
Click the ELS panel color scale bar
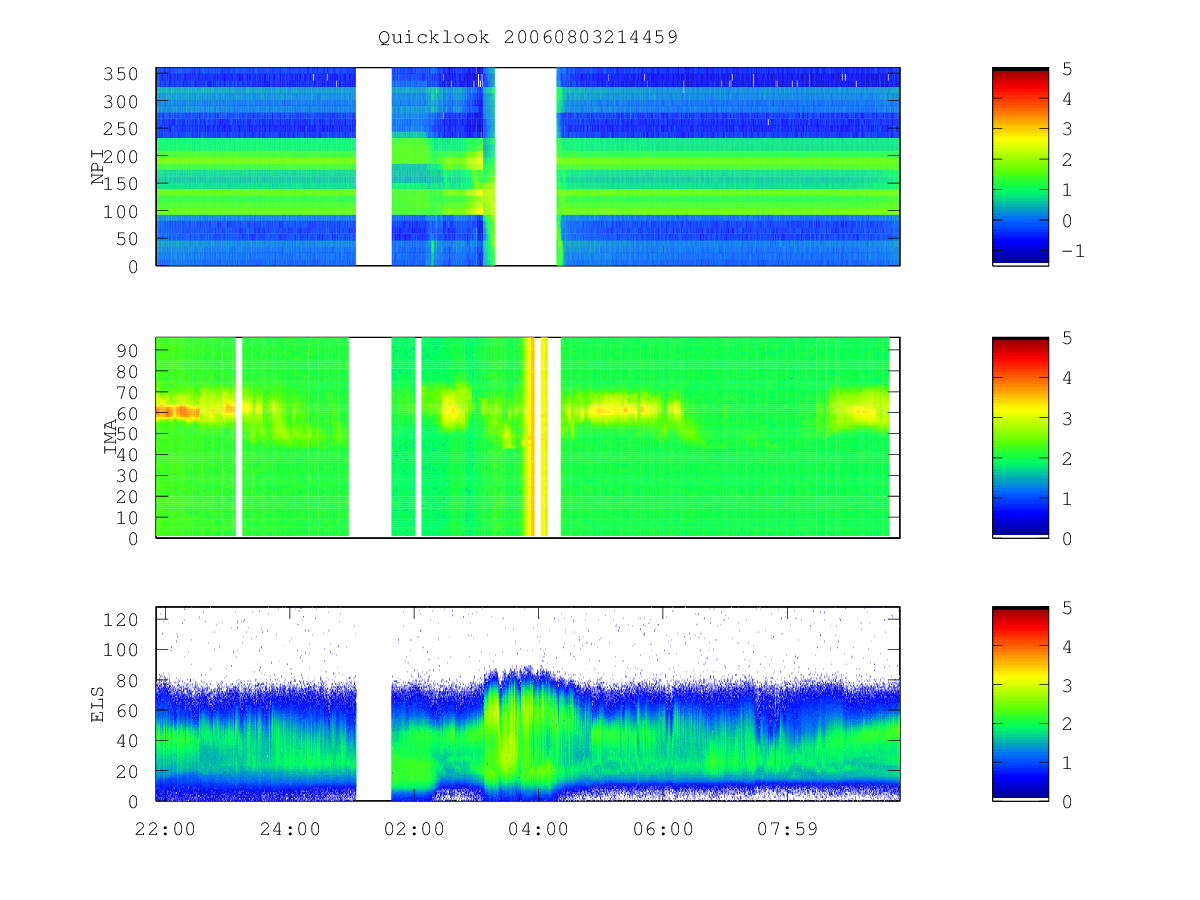(x=1020, y=703)
